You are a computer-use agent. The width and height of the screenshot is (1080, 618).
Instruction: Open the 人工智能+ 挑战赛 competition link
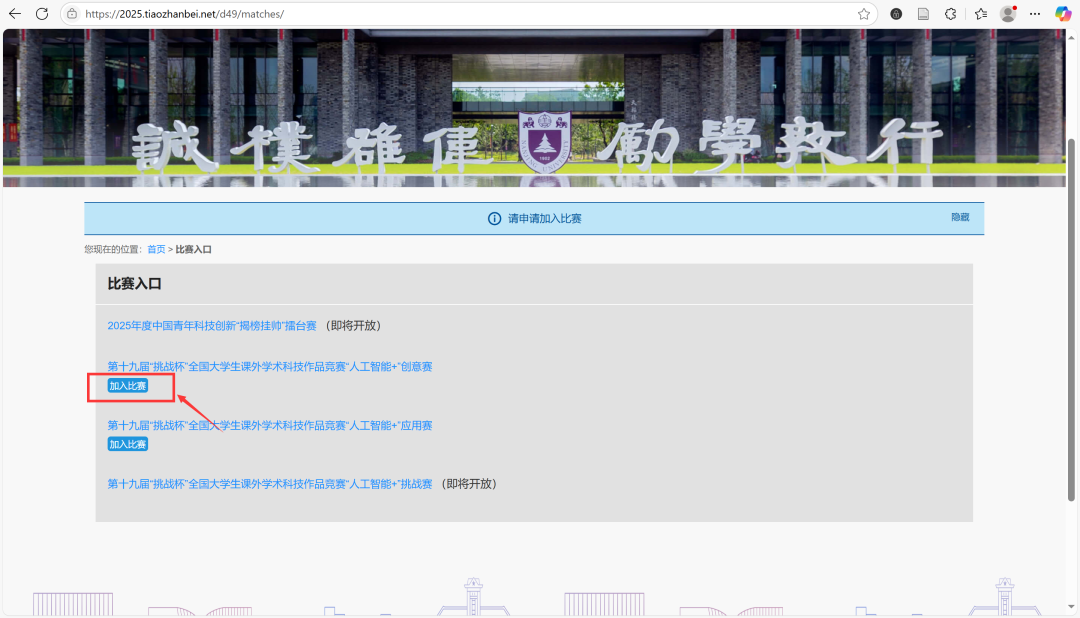tap(270, 484)
